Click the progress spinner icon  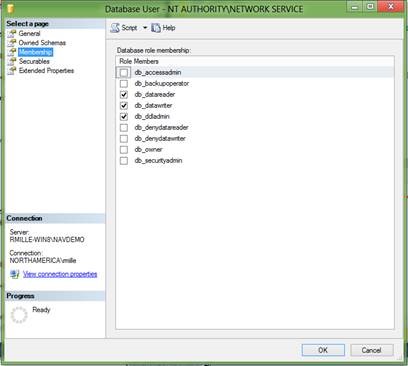click(19, 315)
